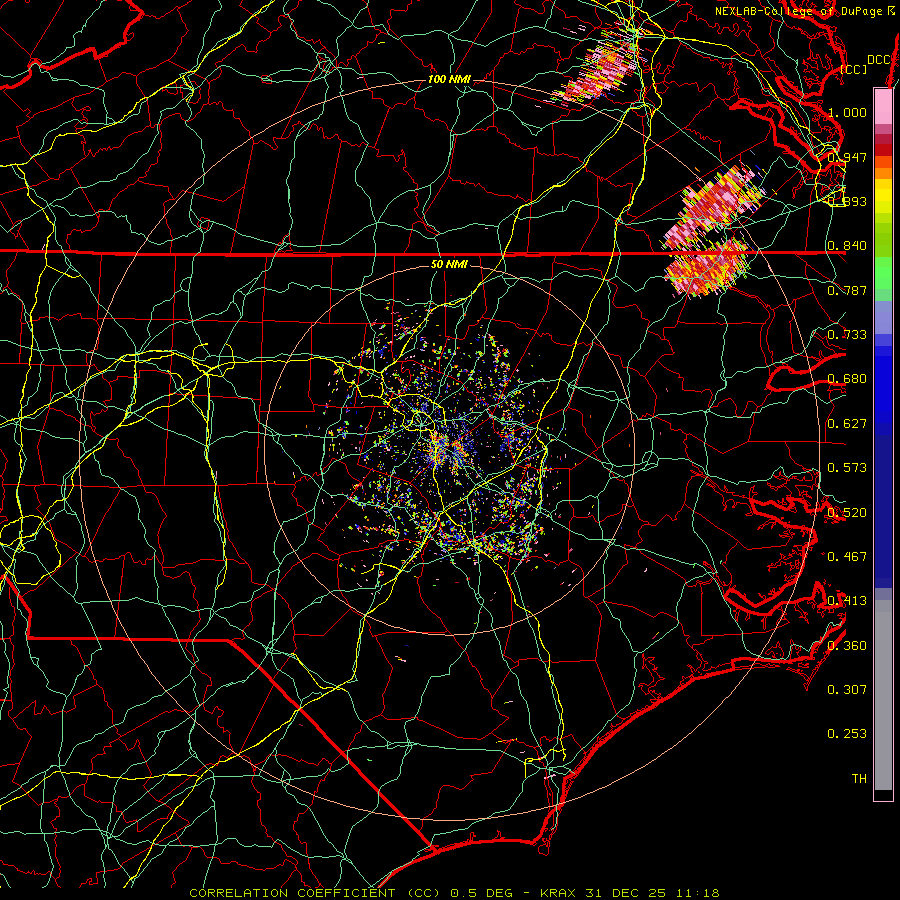The width and height of the screenshot is (900, 900).
Task: Click the northernmost pink radar echo cluster
Action: tap(602, 66)
